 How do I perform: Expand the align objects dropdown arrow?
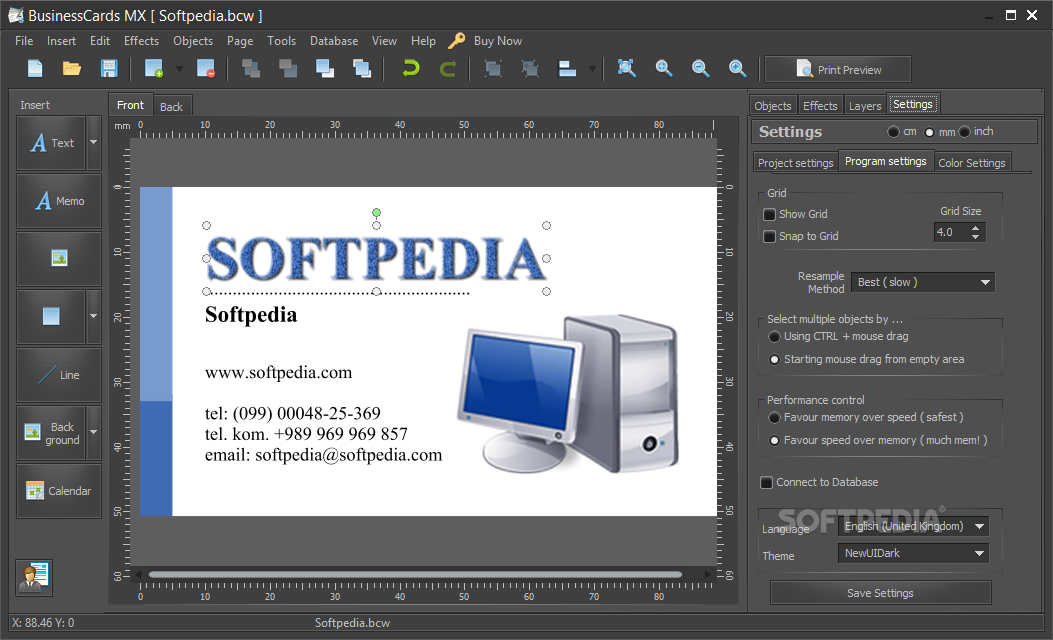coord(592,68)
